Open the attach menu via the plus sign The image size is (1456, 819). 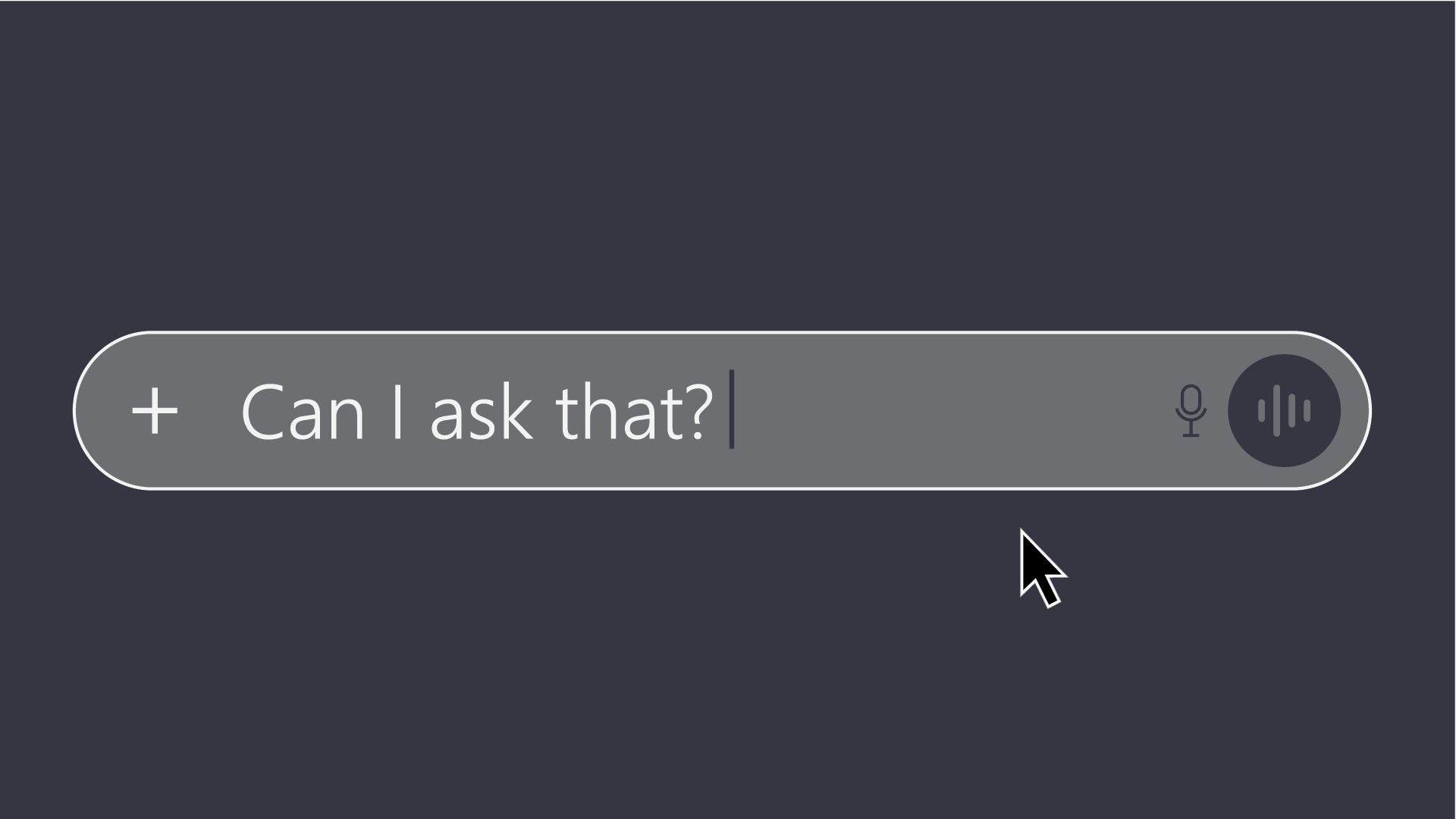tap(155, 411)
